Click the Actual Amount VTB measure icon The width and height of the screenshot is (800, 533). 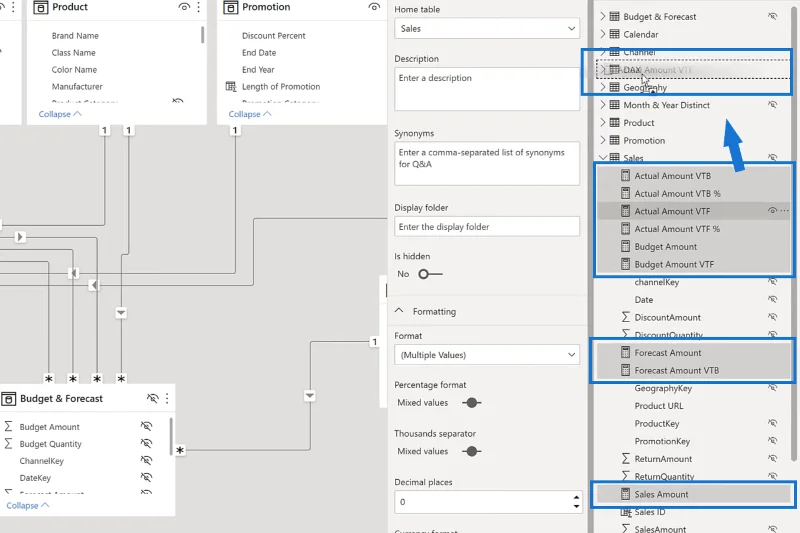point(625,176)
